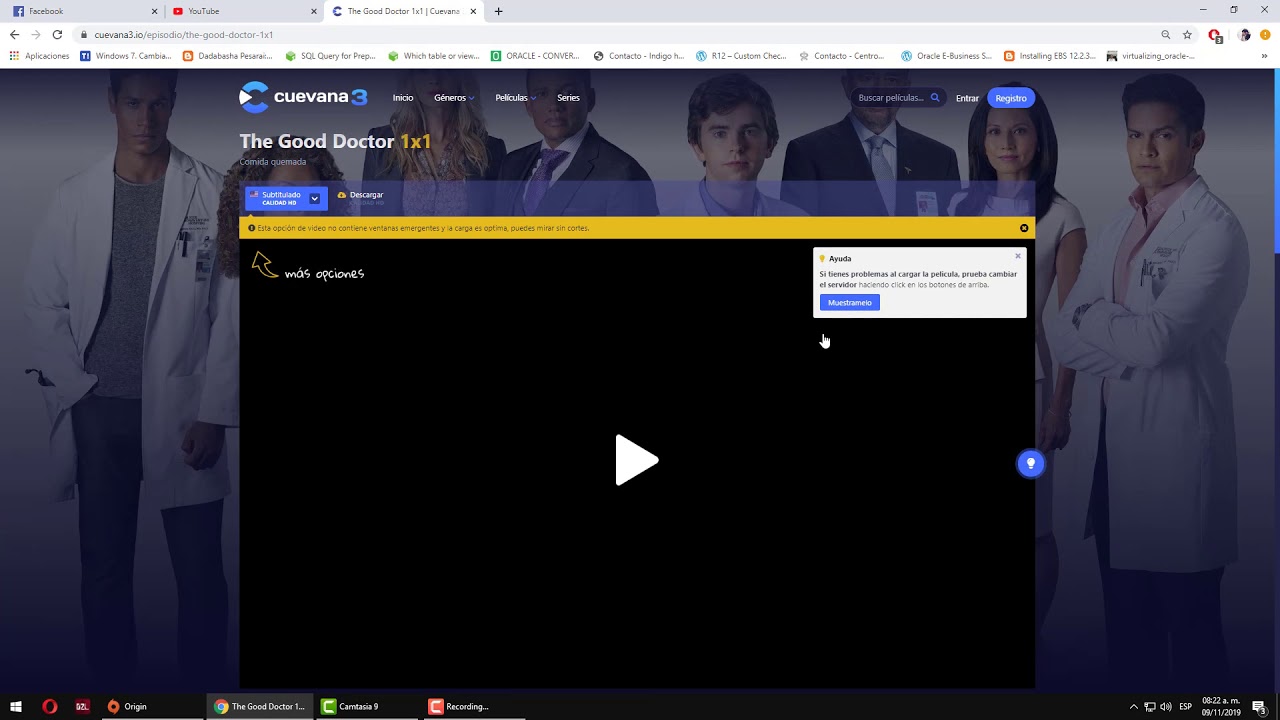Launch Opera from the taskbar
Screen dimensions: 1280x720
click(50, 706)
